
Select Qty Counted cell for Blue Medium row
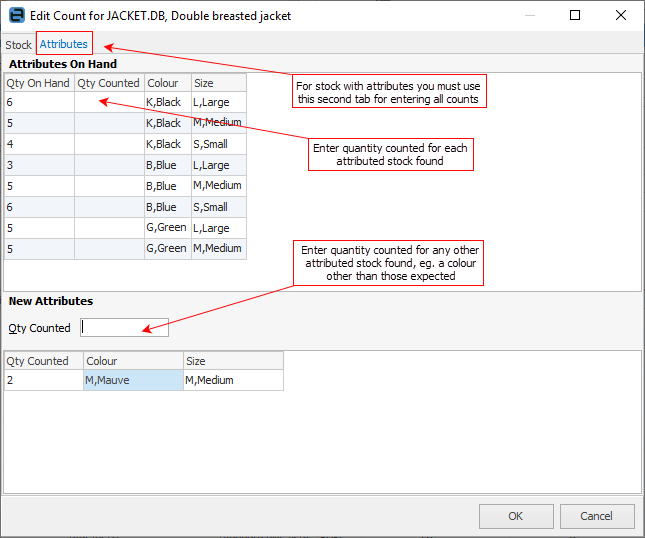point(109,186)
